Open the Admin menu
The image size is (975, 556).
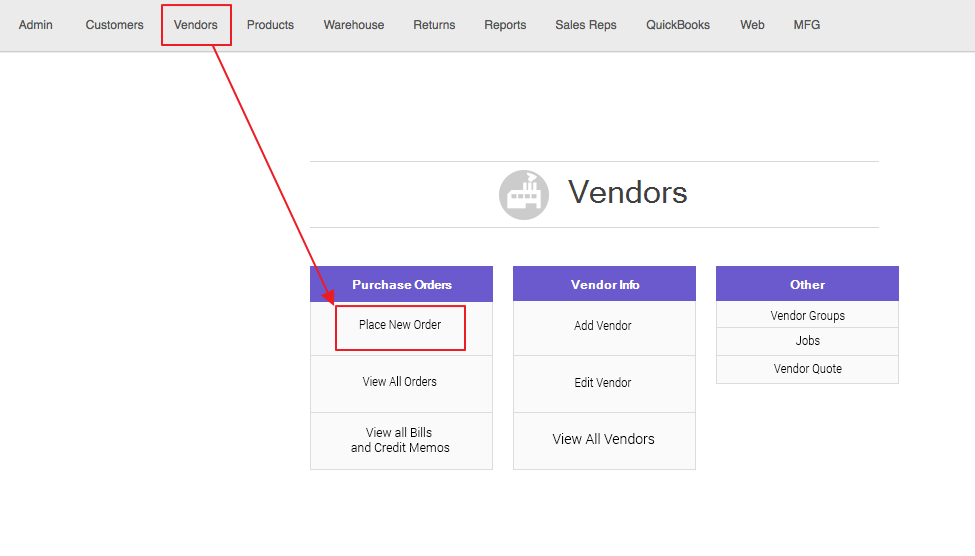(x=36, y=25)
